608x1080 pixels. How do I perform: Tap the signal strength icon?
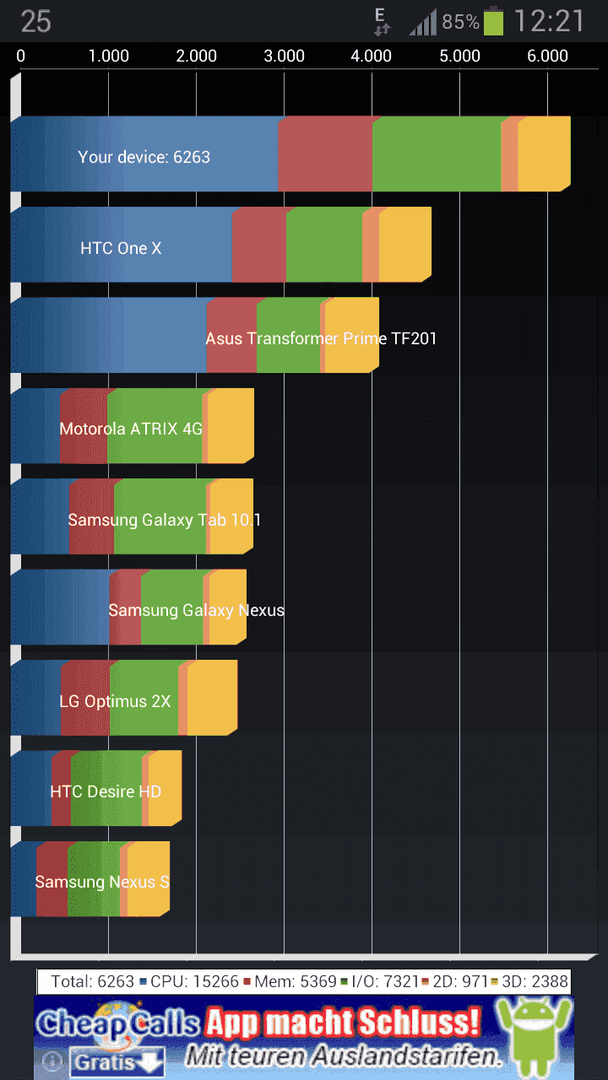click(x=423, y=22)
